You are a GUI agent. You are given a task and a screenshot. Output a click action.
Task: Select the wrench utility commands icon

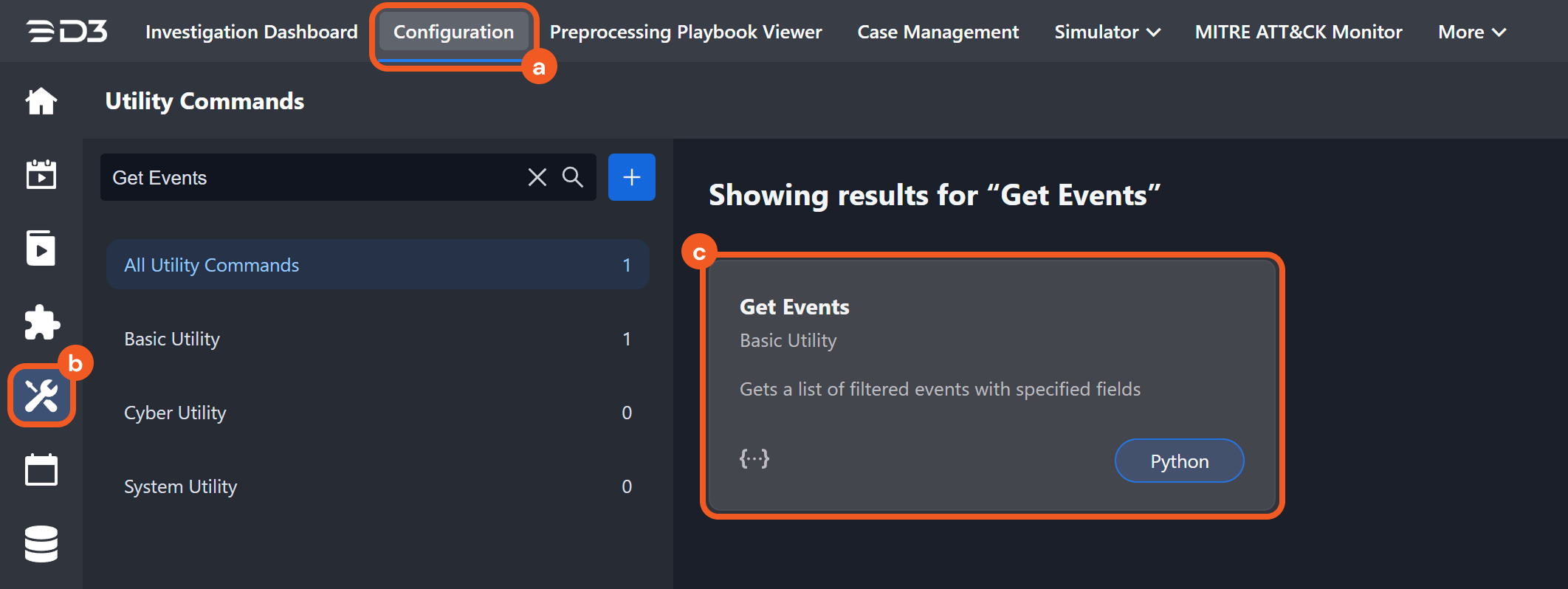tap(41, 396)
